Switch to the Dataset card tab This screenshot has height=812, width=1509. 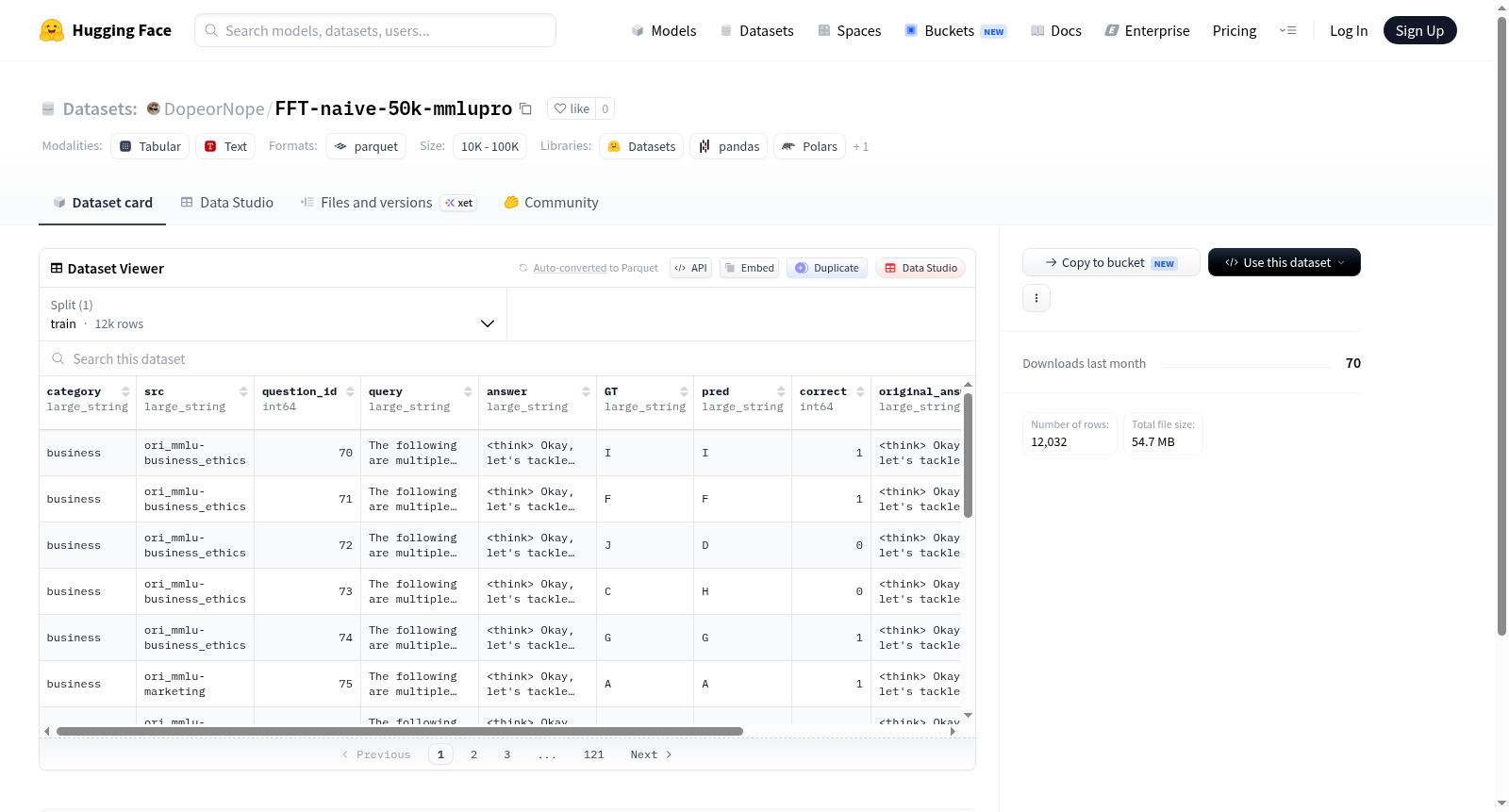click(x=103, y=202)
